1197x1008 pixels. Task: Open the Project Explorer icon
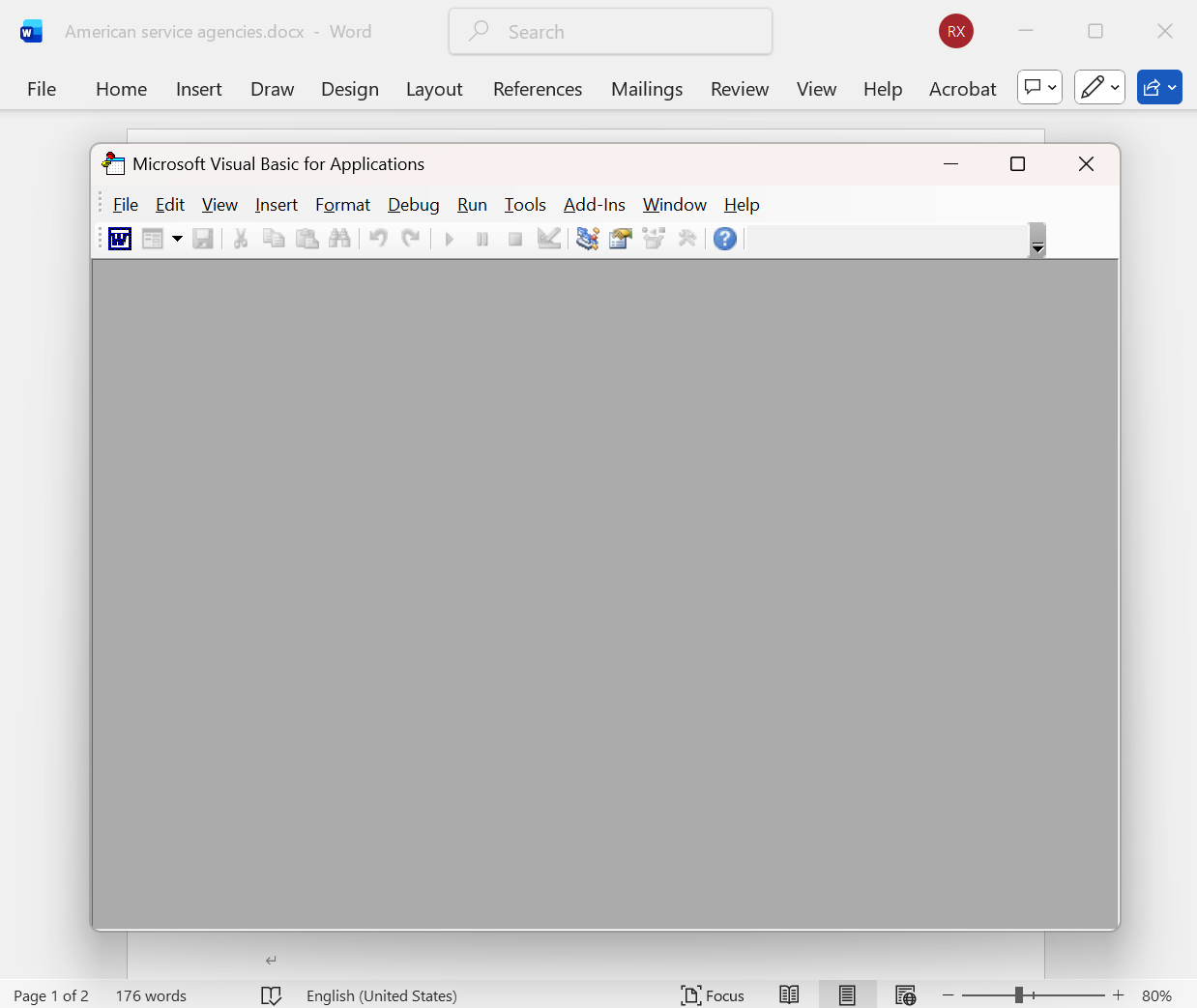(x=586, y=239)
